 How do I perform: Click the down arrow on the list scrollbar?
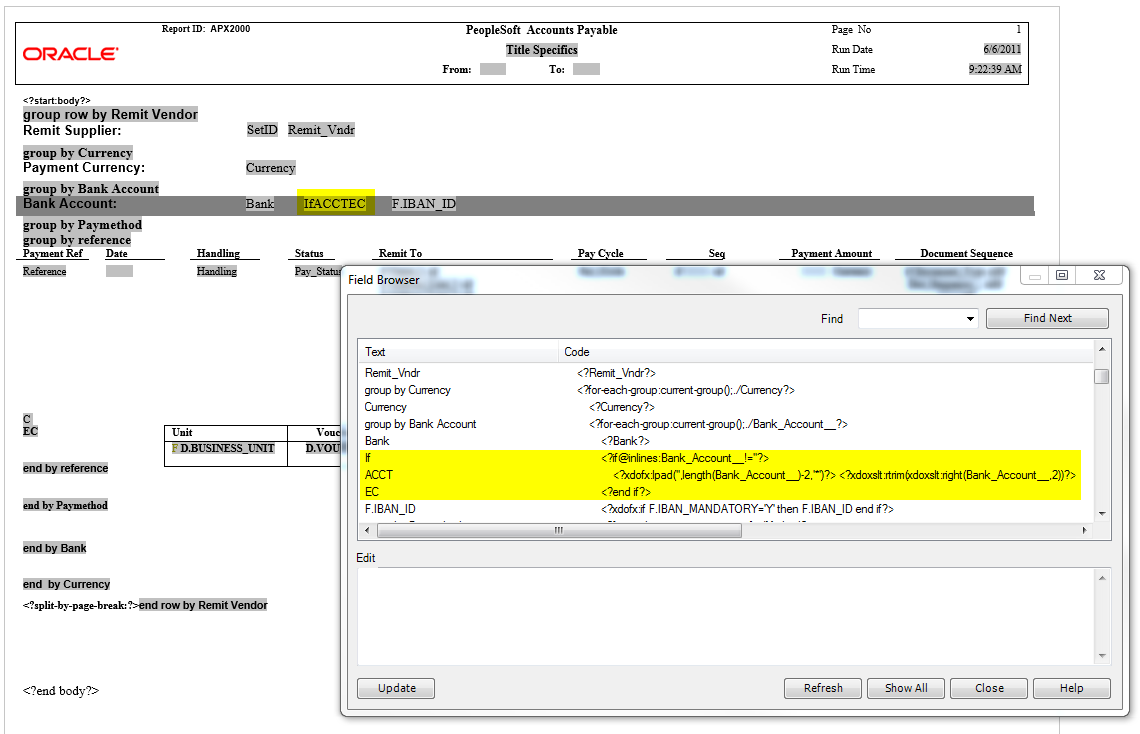[1103, 514]
